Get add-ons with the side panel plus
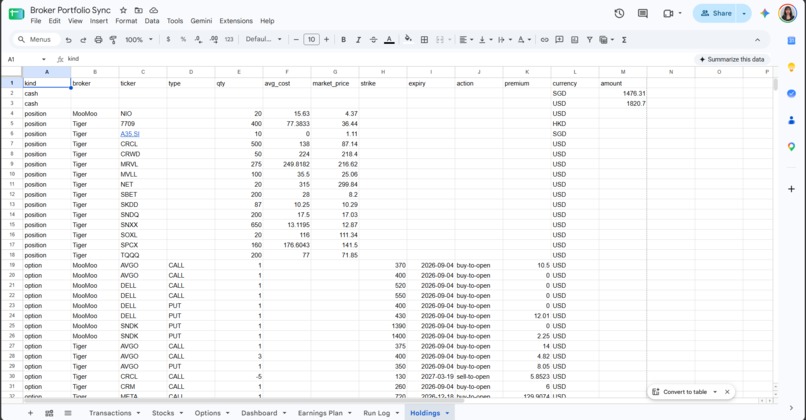This screenshot has height=420, width=806. tap(792, 189)
